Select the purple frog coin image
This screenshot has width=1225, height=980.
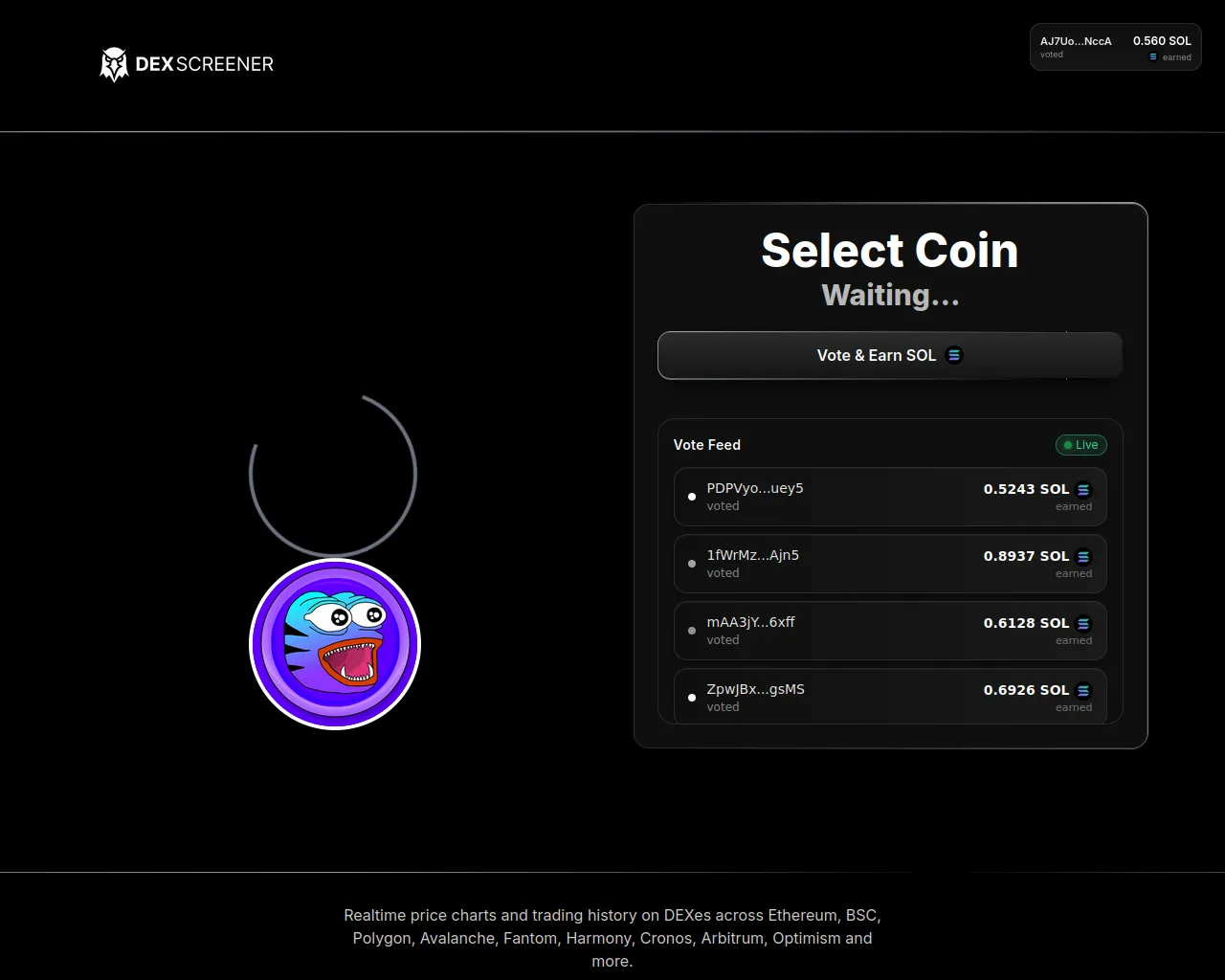(335, 644)
